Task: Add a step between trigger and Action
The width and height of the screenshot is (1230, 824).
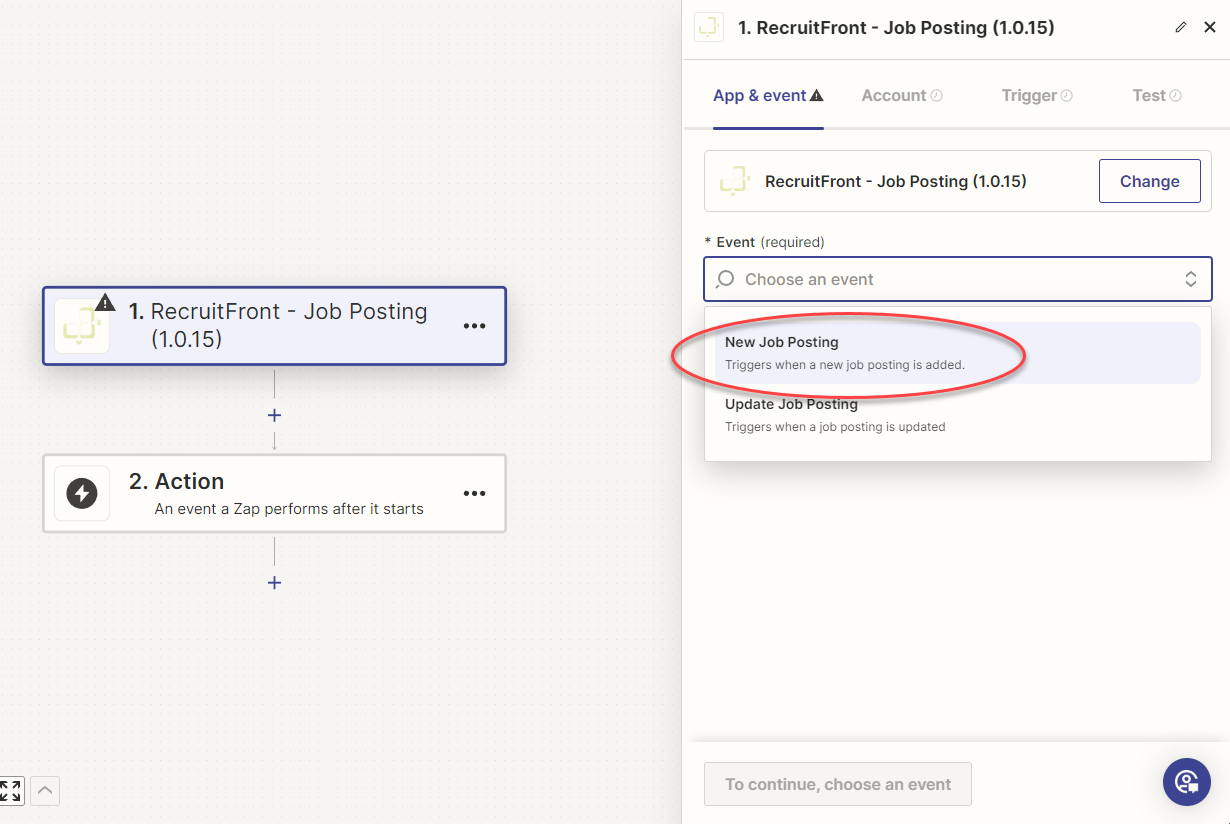Action: pos(274,415)
